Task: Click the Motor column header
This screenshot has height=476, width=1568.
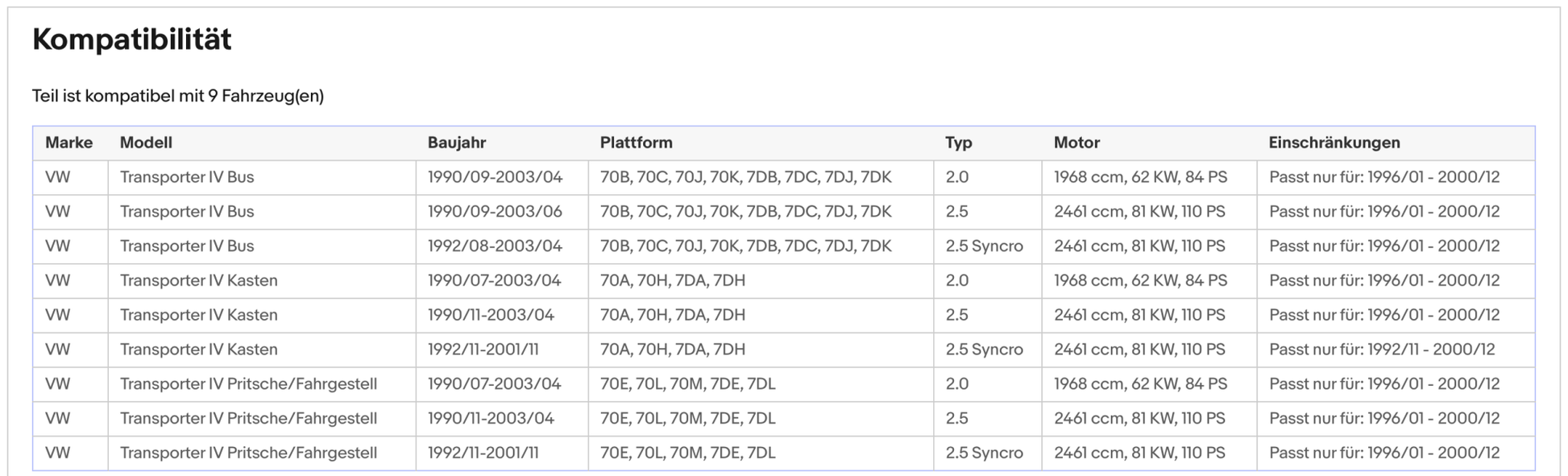Action: (1076, 143)
